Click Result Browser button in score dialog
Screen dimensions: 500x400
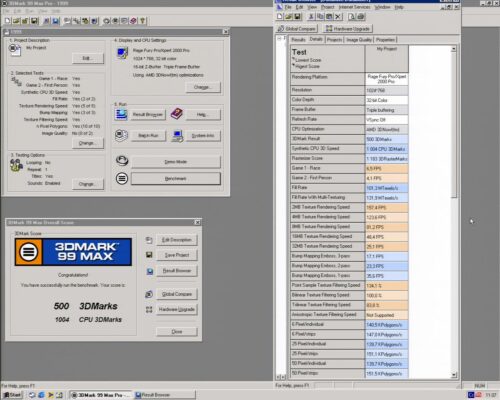tap(177, 271)
